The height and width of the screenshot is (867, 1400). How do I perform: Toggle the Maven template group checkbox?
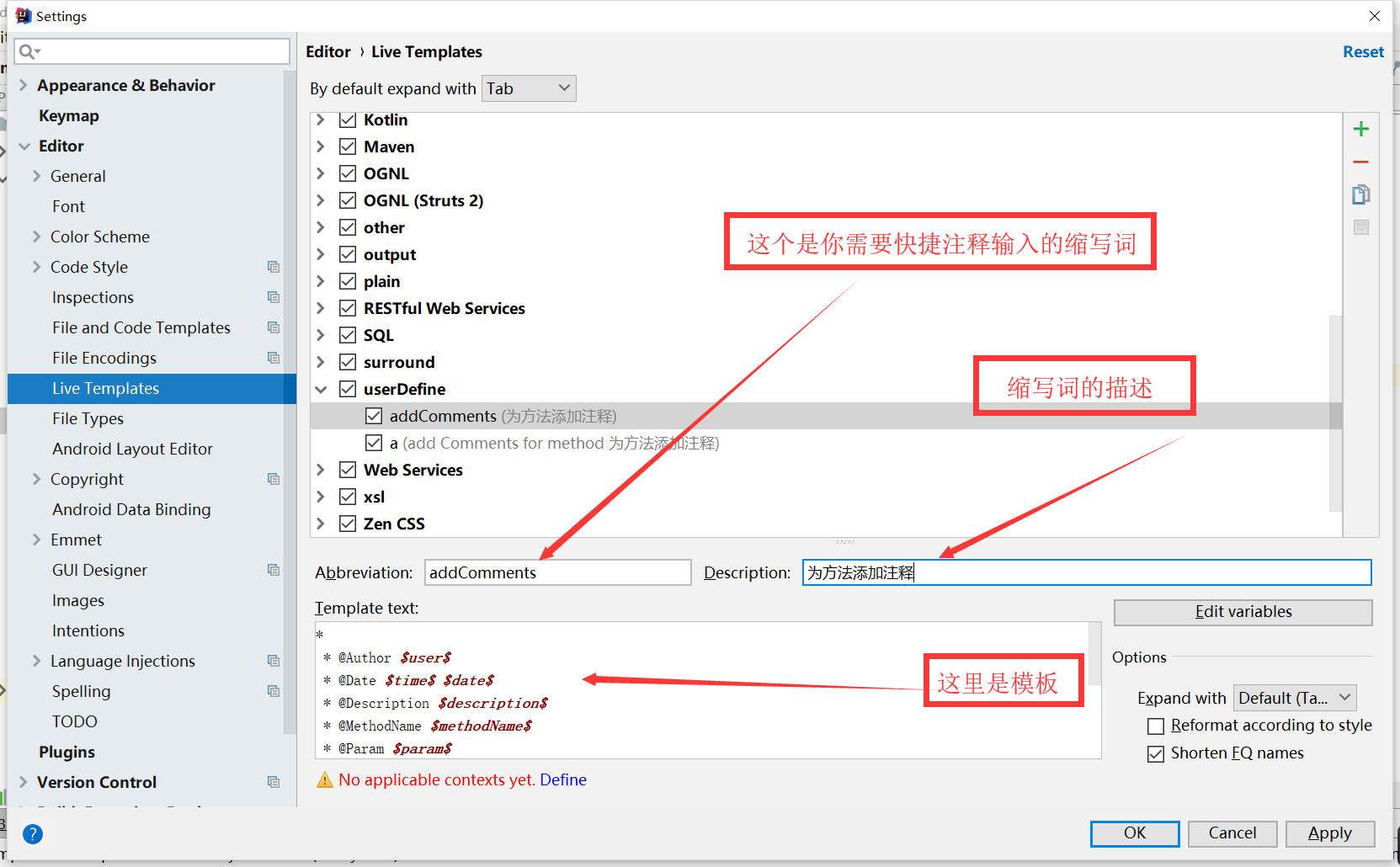click(348, 146)
